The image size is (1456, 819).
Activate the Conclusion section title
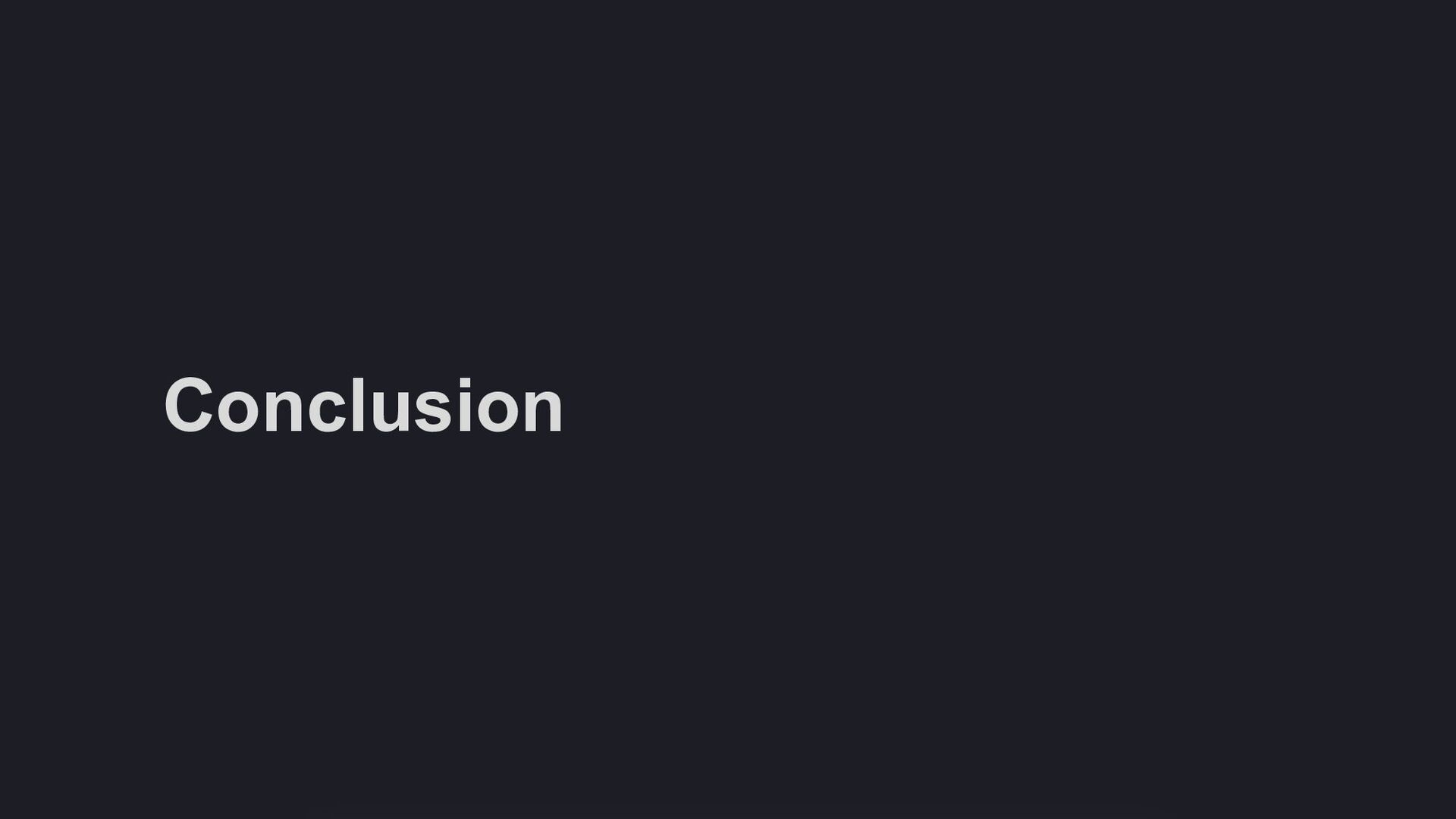click(363, 406)
